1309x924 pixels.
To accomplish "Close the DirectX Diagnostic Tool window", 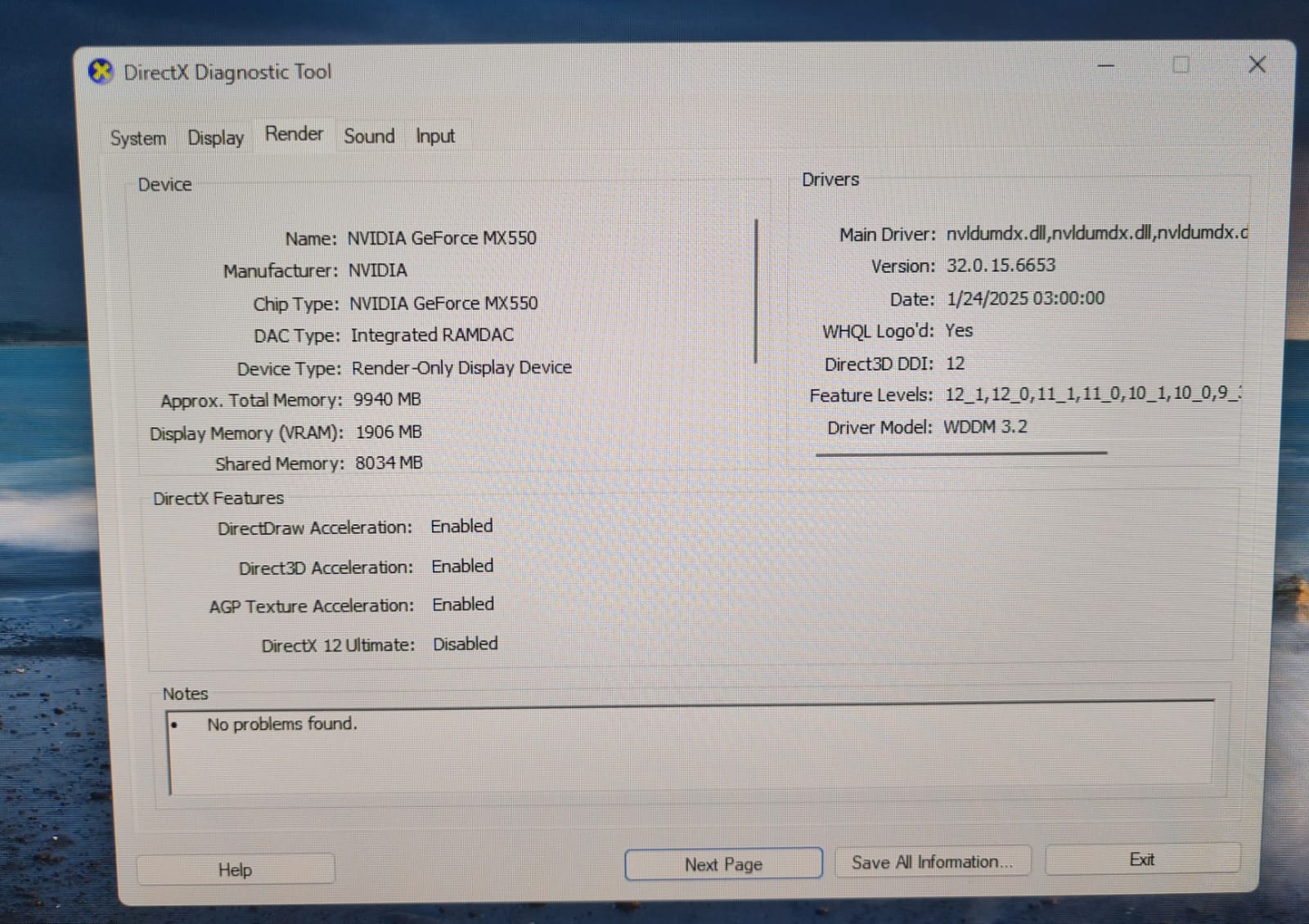I will (x=1257, y=65).
